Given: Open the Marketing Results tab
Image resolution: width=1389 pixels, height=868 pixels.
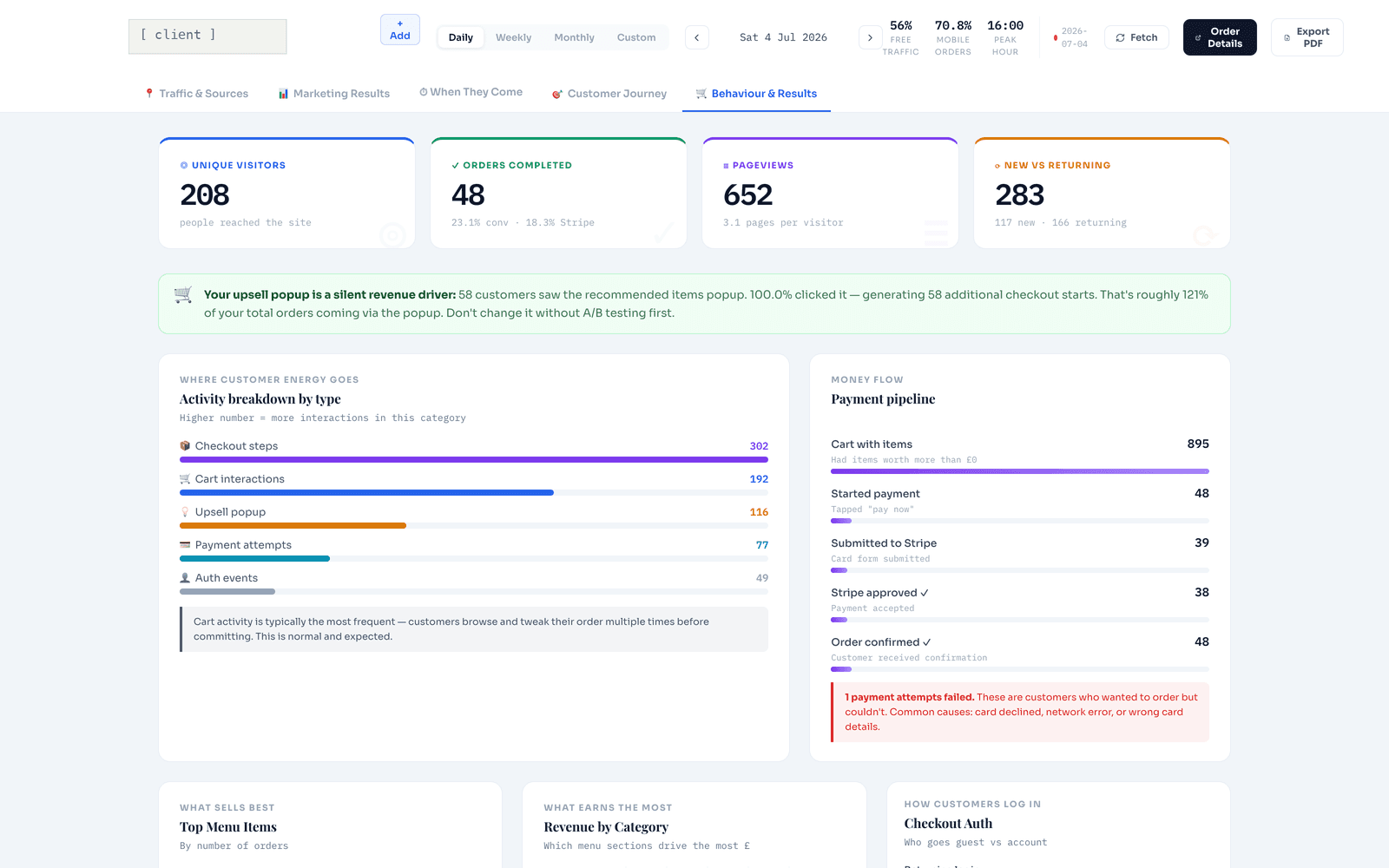Looking at the screenshot, I should pyautogui.click(x=334, y=94).
